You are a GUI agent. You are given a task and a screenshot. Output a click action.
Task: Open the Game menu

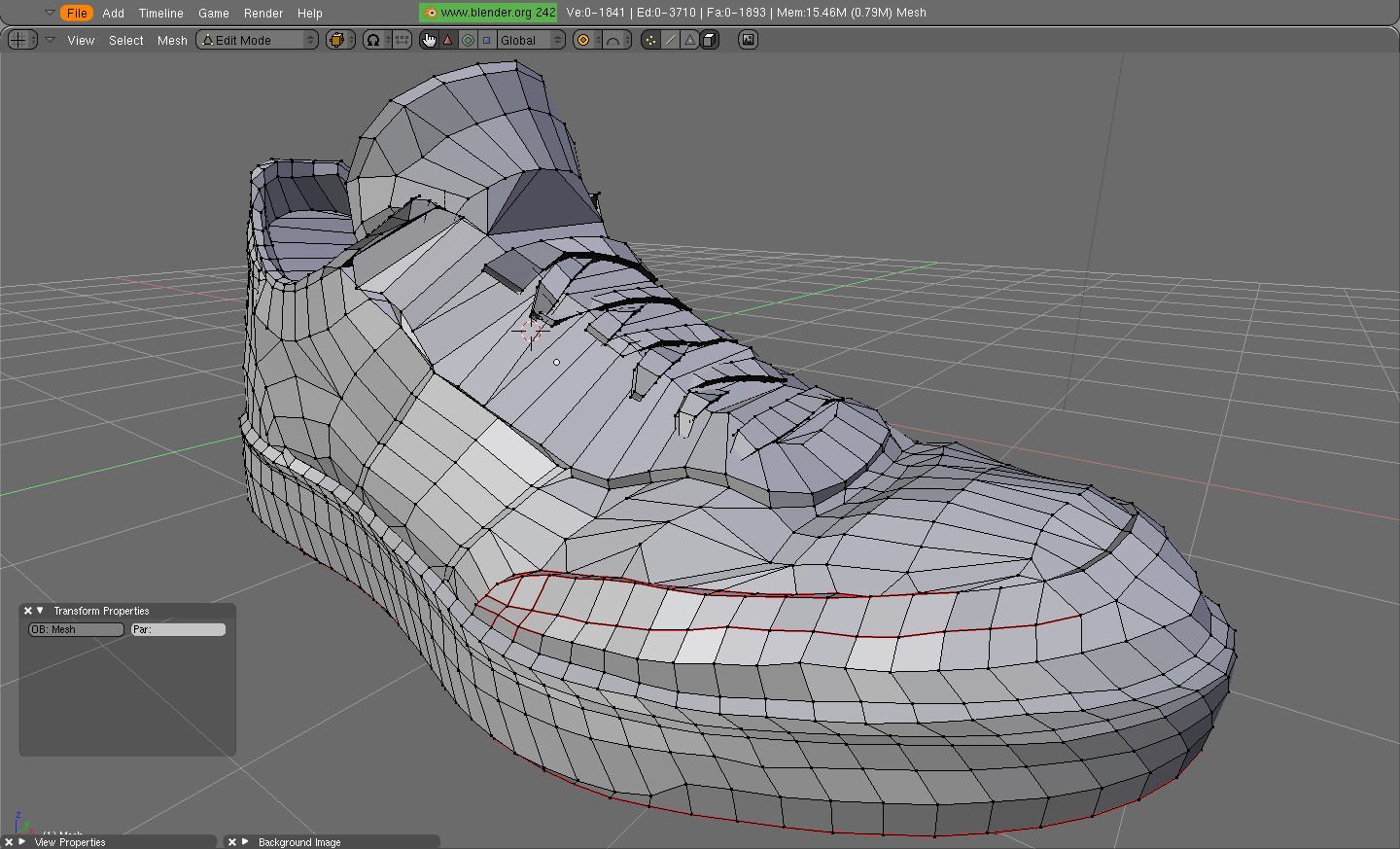click(x=213, y=13)
